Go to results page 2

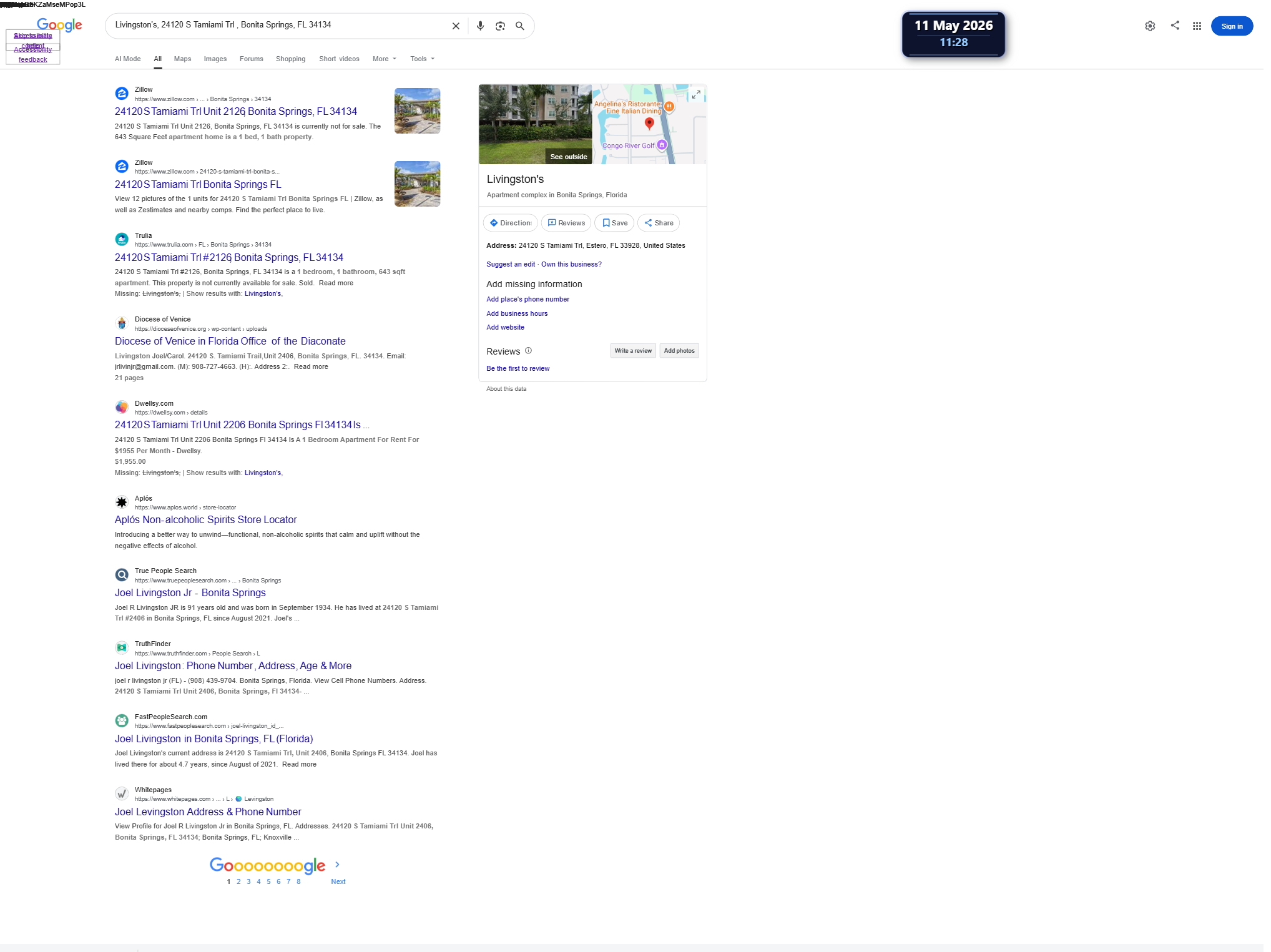[x=238, y=882]
